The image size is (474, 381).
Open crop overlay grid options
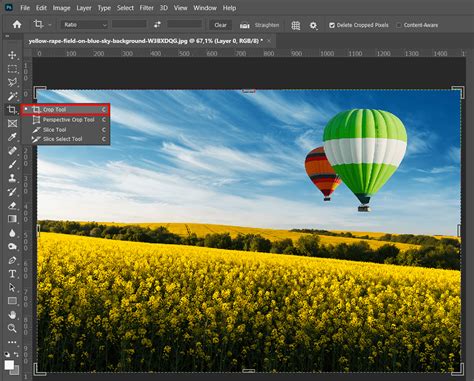point(295,25)
